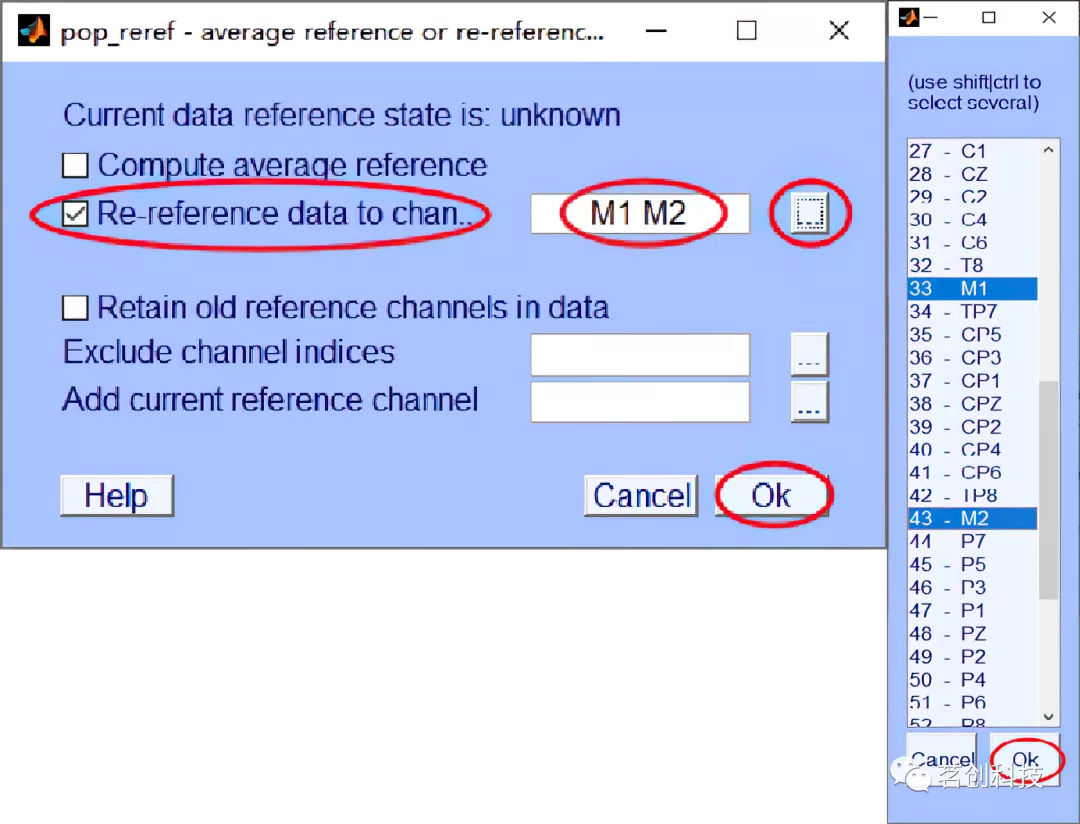Image resolution: width=1080 pixels, height=824 pixels.
Task: Click MATLAB icon in channel list window
Action: point(909,17)
